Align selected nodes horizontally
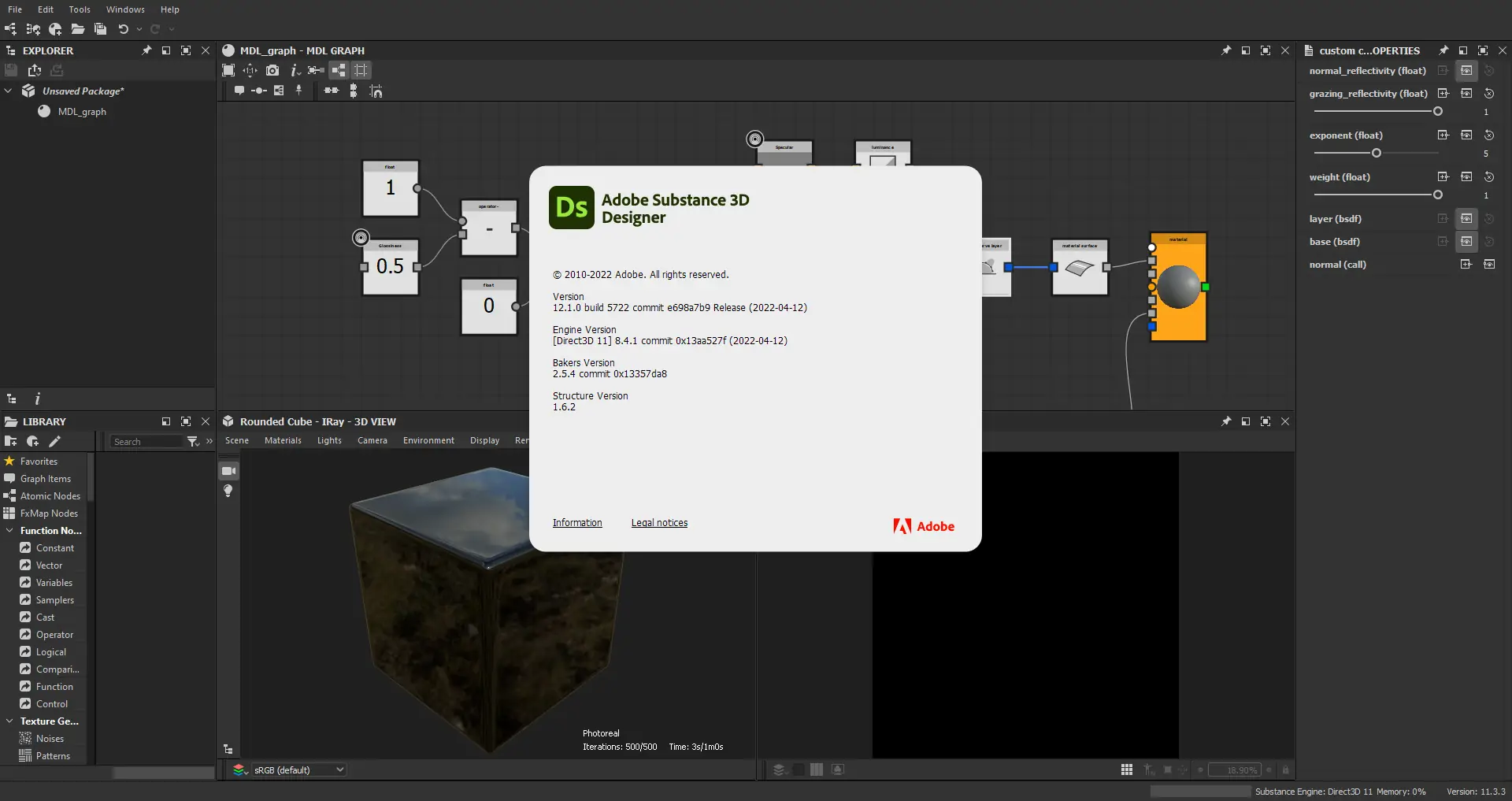This screenshot has width=1512, height=801. point(332,91)
